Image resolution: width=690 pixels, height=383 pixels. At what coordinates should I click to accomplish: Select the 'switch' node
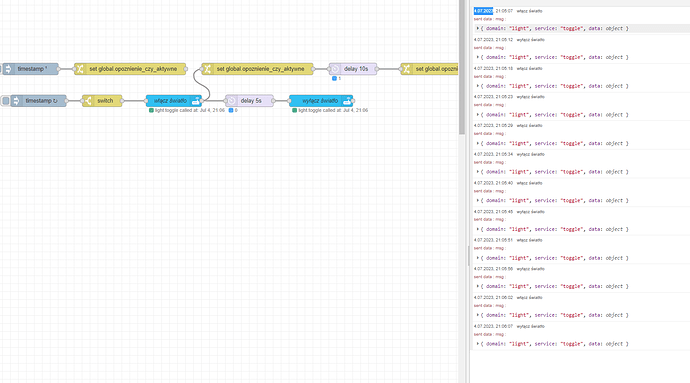pos(102,101)
